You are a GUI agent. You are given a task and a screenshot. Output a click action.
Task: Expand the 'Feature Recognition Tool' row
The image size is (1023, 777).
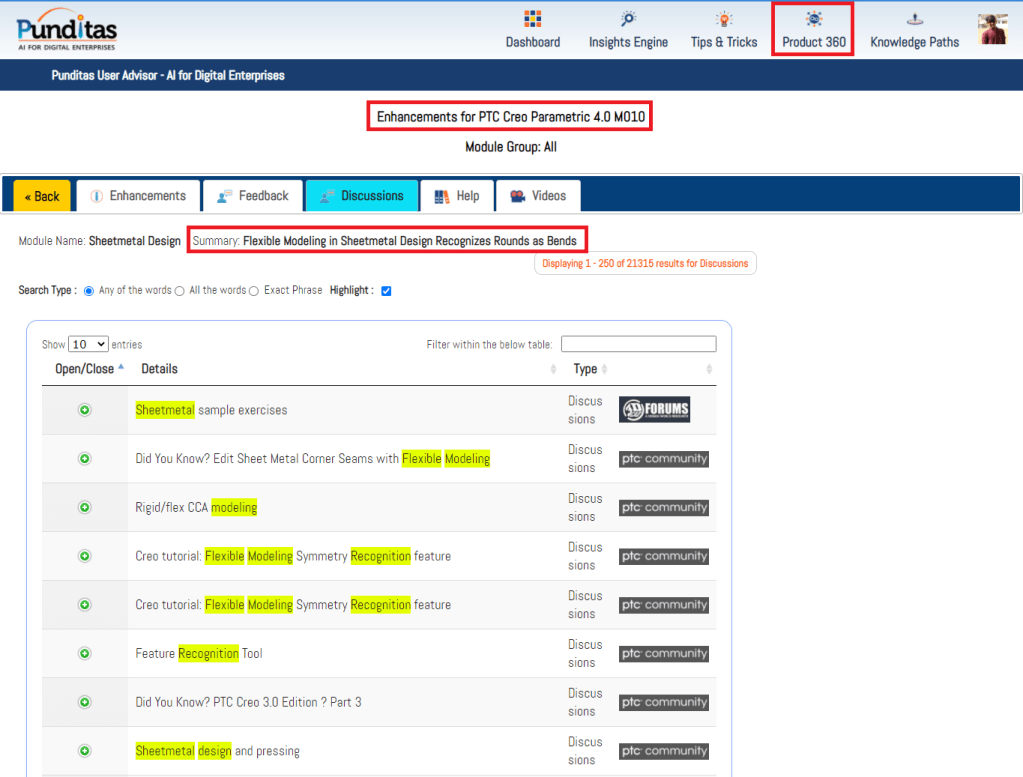click(85, 654)
